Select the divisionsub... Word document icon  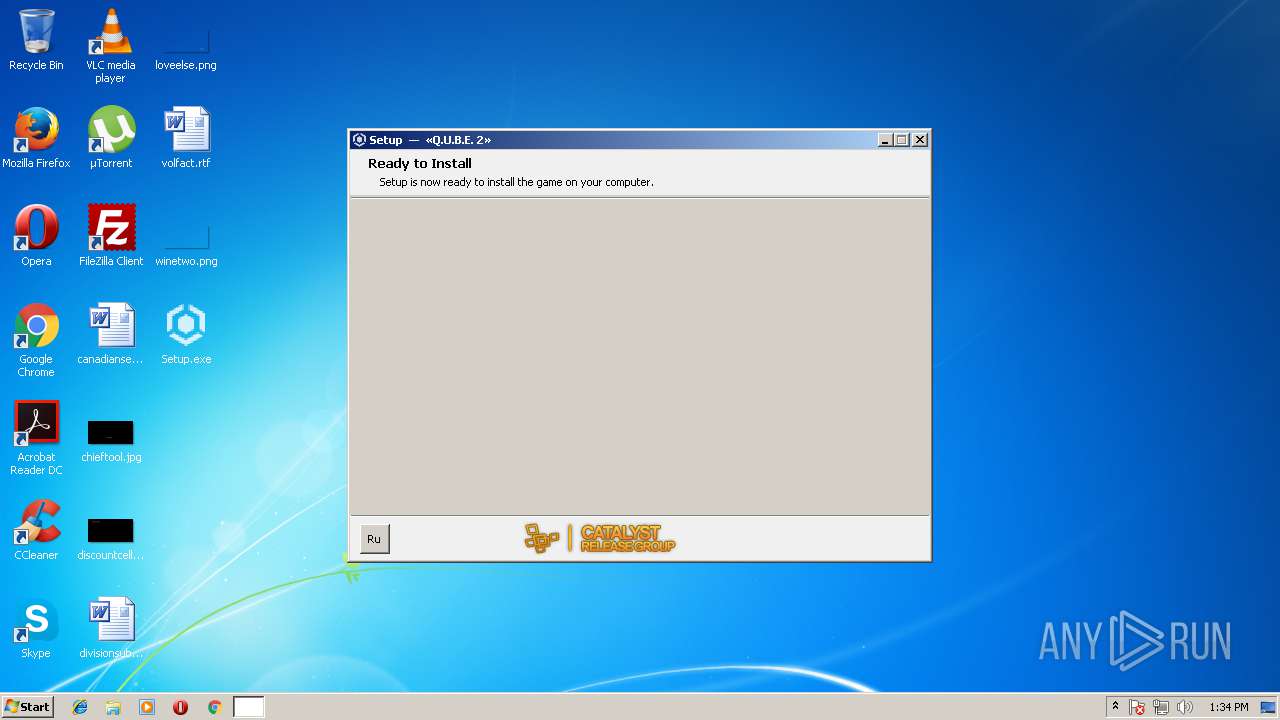(x=111, y=628)
